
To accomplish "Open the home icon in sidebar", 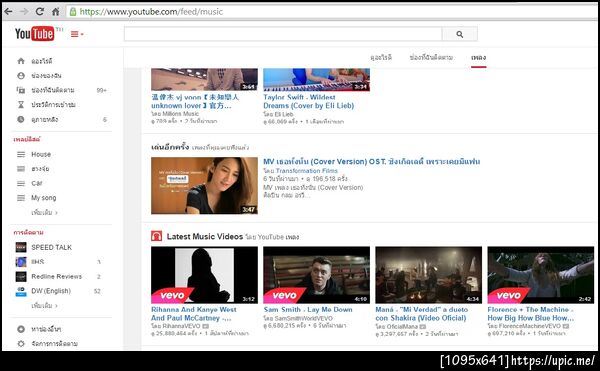I will [x=21, y=61].
